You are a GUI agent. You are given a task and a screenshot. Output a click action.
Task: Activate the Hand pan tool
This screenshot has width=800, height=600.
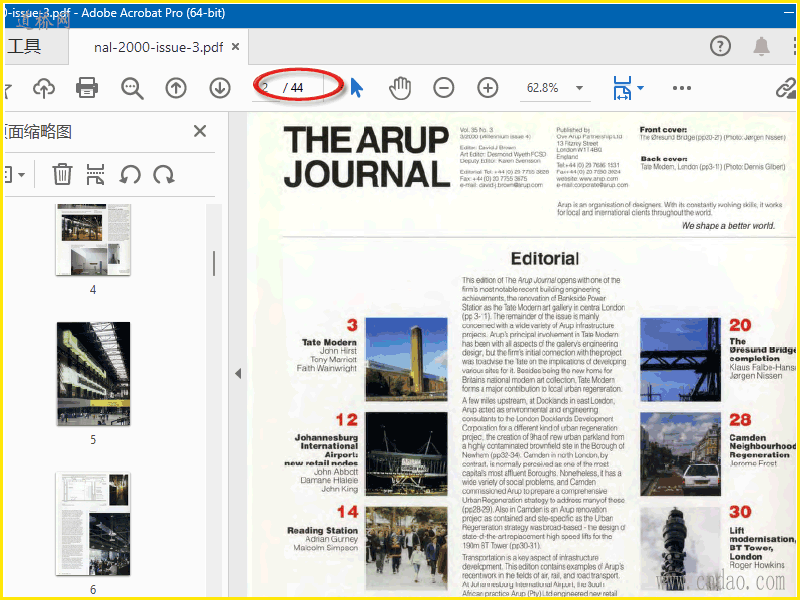coord(400,88)
